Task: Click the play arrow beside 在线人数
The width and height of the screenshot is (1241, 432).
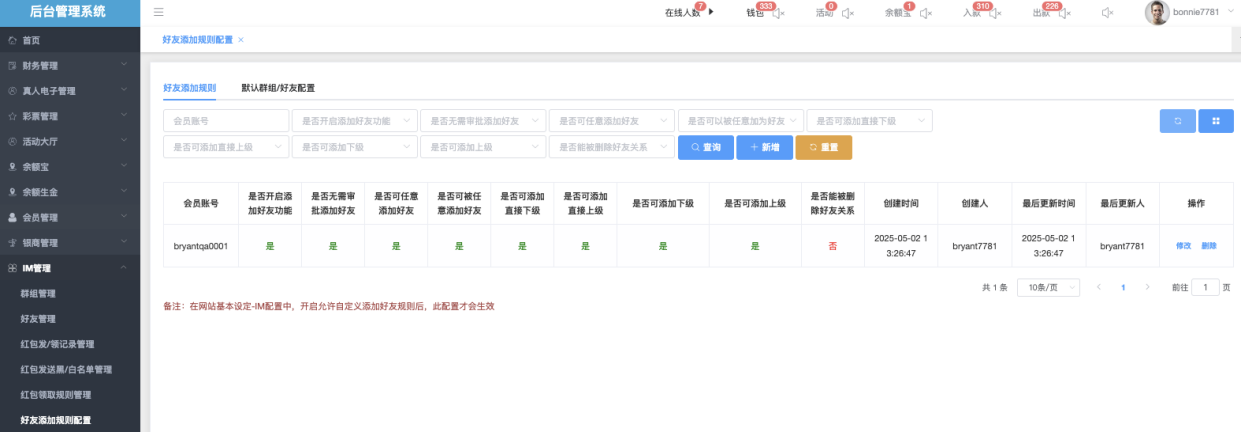Action: point(711,13)
